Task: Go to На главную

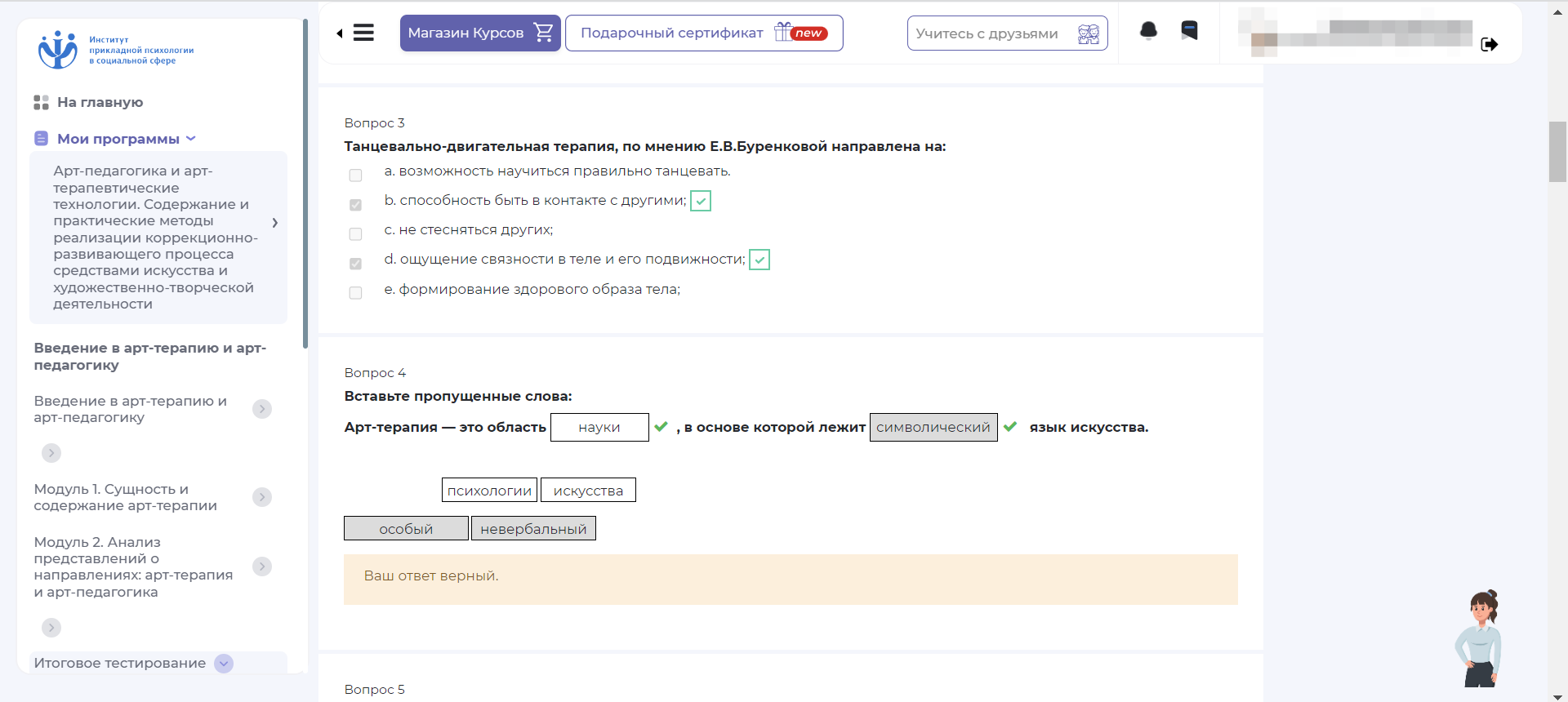Action: click(x=100, y=102)
